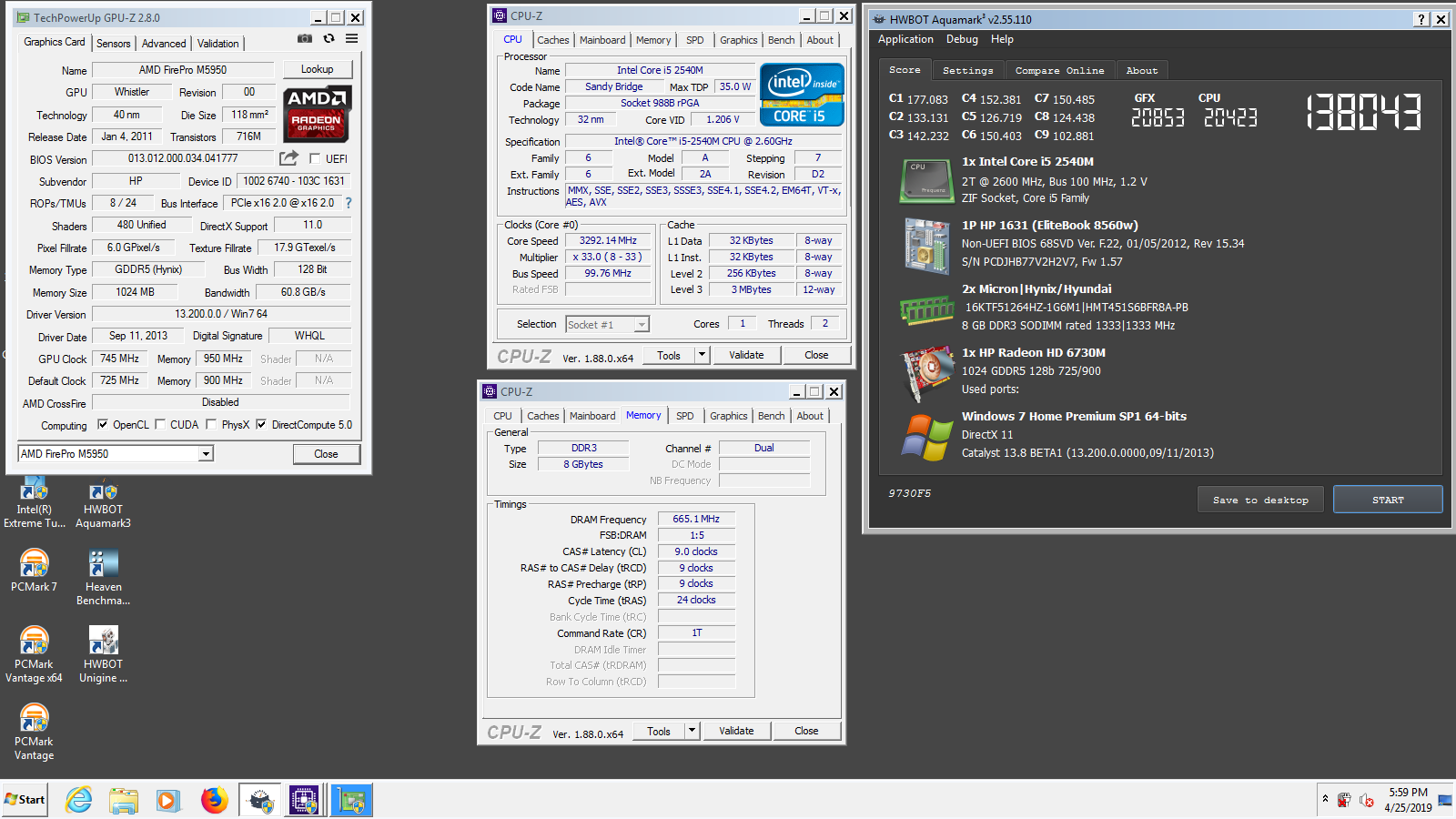Click the Bus Interface question mark icon
This screenshot has height=819, width=1456.
pos(348,203)
